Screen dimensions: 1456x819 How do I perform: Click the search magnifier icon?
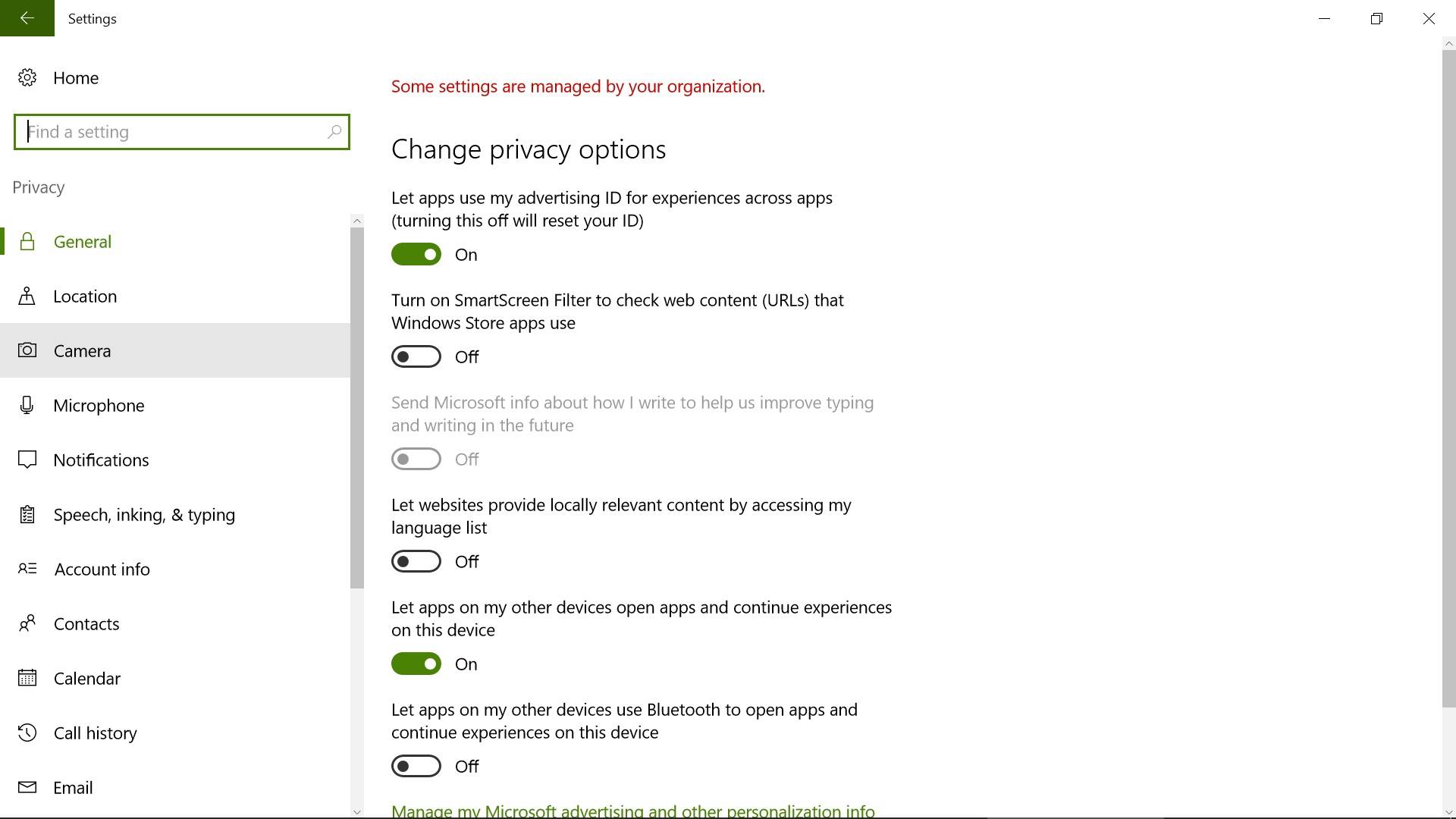(334, 132)
